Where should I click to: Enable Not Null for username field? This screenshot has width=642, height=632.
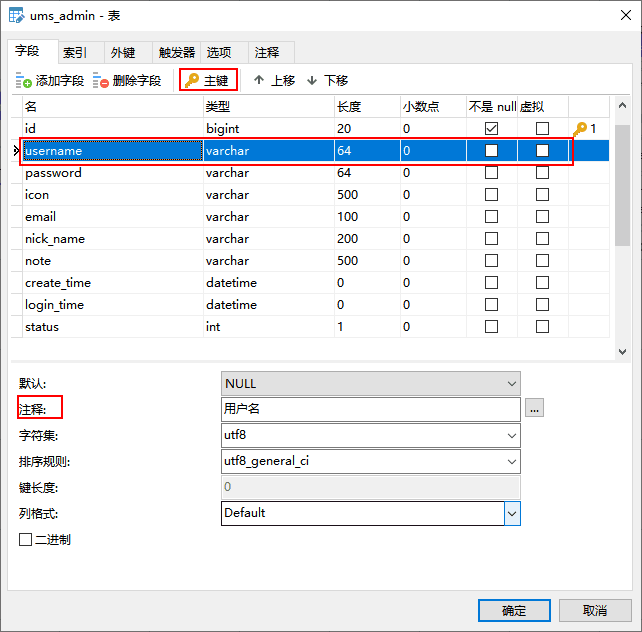click(491, 151)
